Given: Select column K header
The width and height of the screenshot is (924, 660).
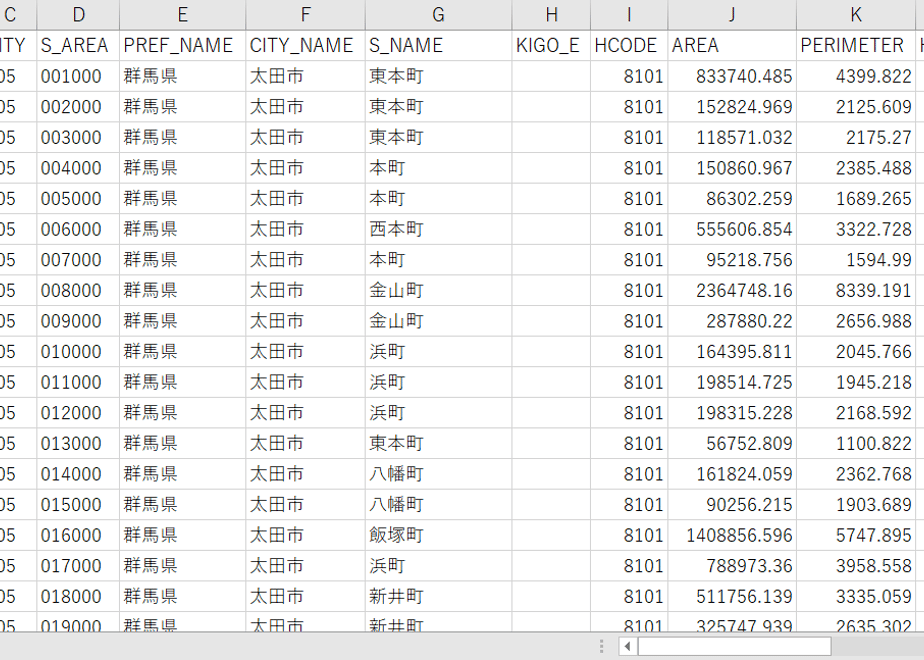Looking at the screenshot, I should [856, 15].
